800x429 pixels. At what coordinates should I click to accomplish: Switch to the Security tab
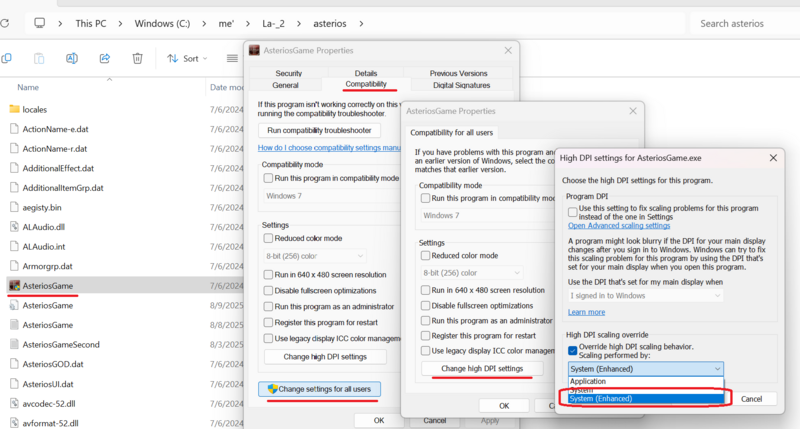[289, 73]
